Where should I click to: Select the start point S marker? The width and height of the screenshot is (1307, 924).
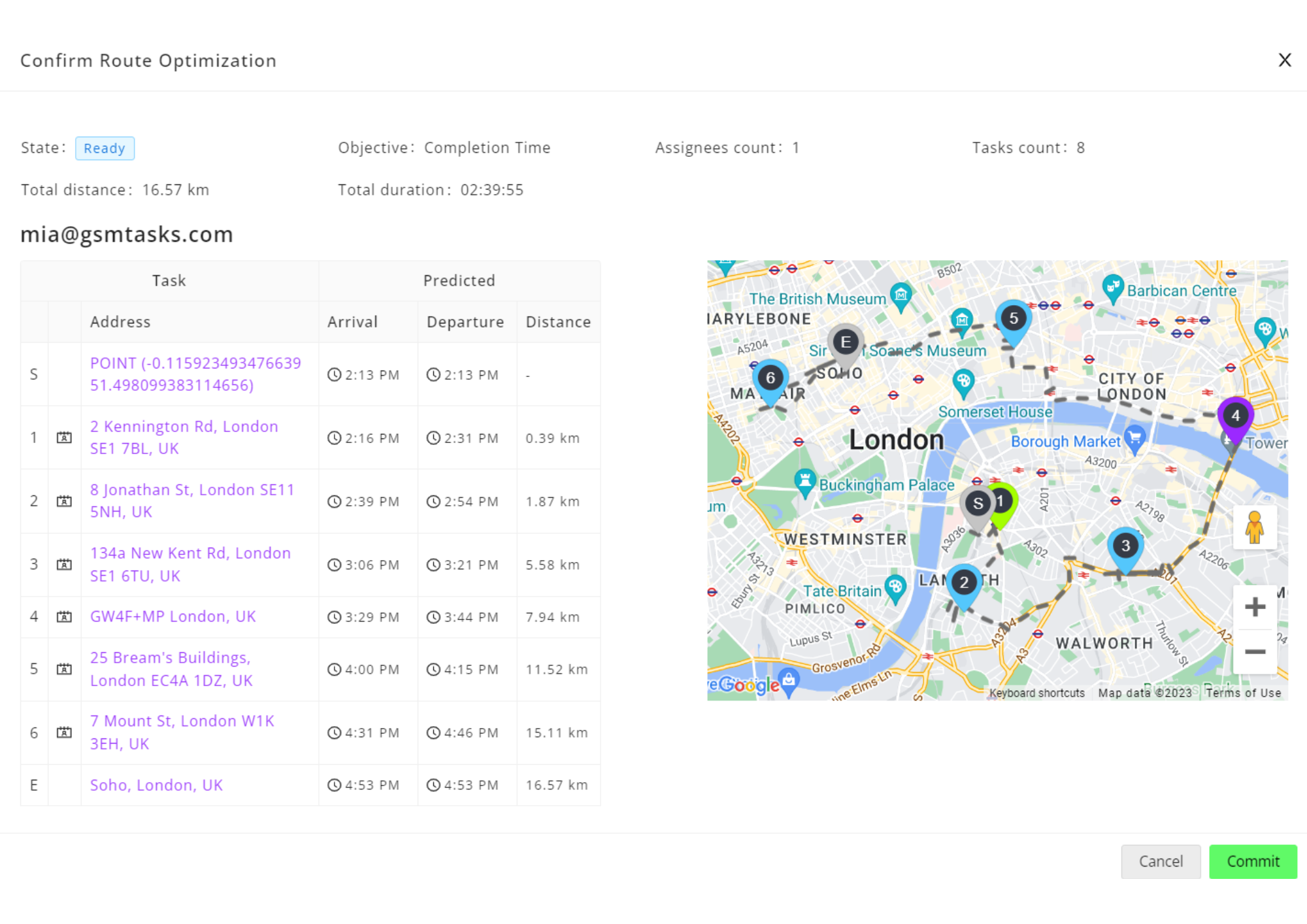click(977, 504)
